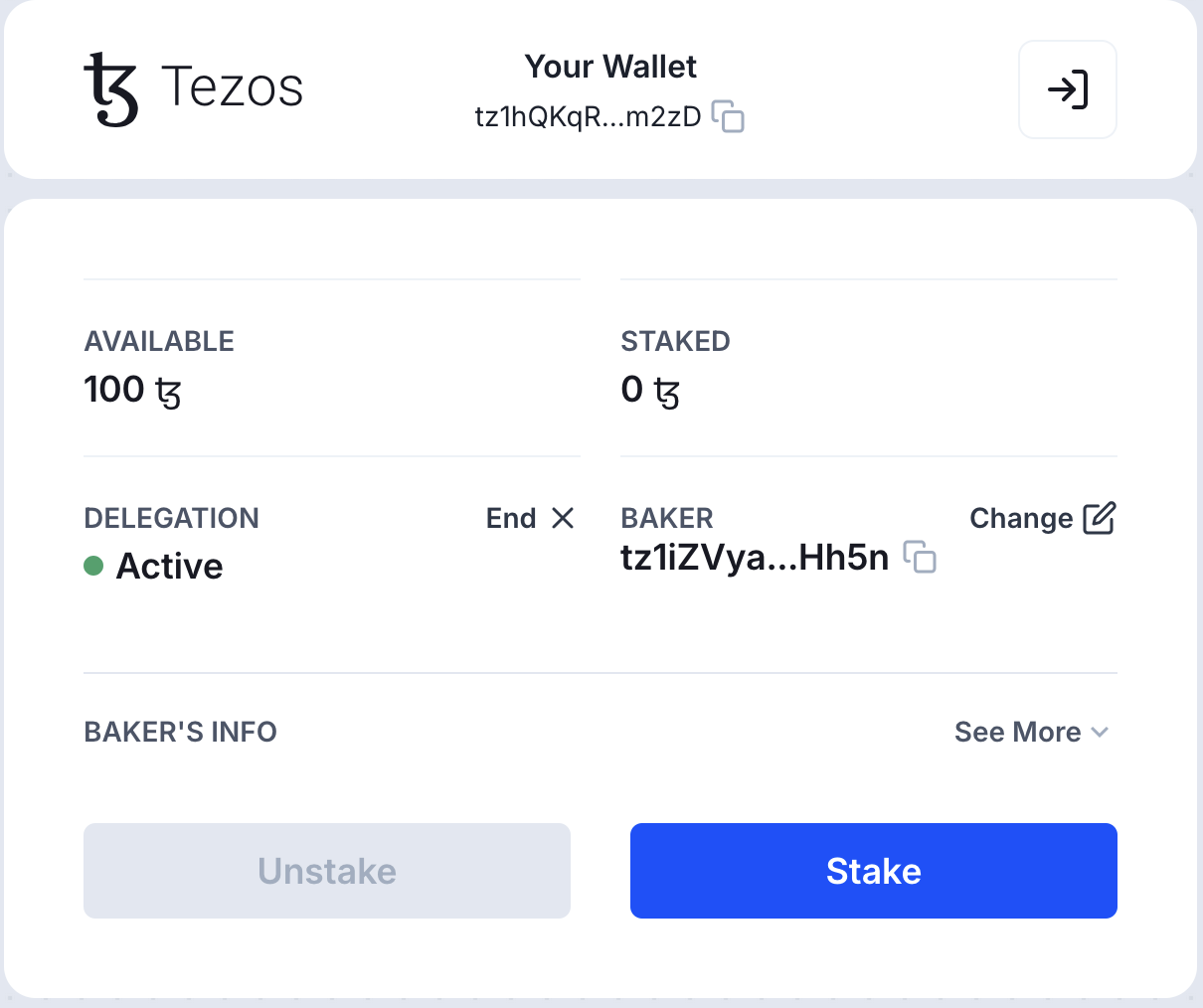Click the X icon to end delegation
The height and width of the screenshot is (1008, 1203).
[563, 518]
